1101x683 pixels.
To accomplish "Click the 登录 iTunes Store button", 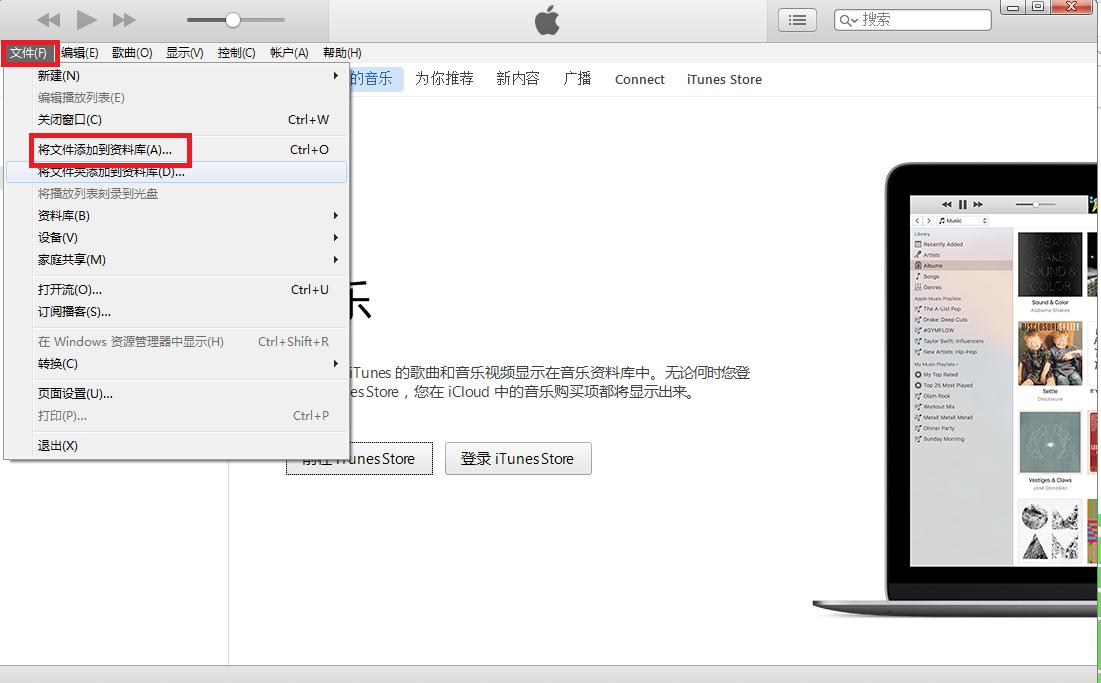I will [517, 459].
